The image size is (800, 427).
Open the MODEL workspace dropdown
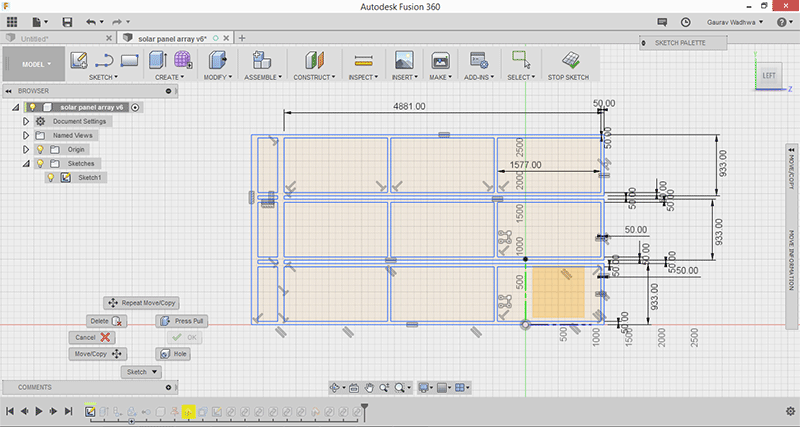(36, 64)
